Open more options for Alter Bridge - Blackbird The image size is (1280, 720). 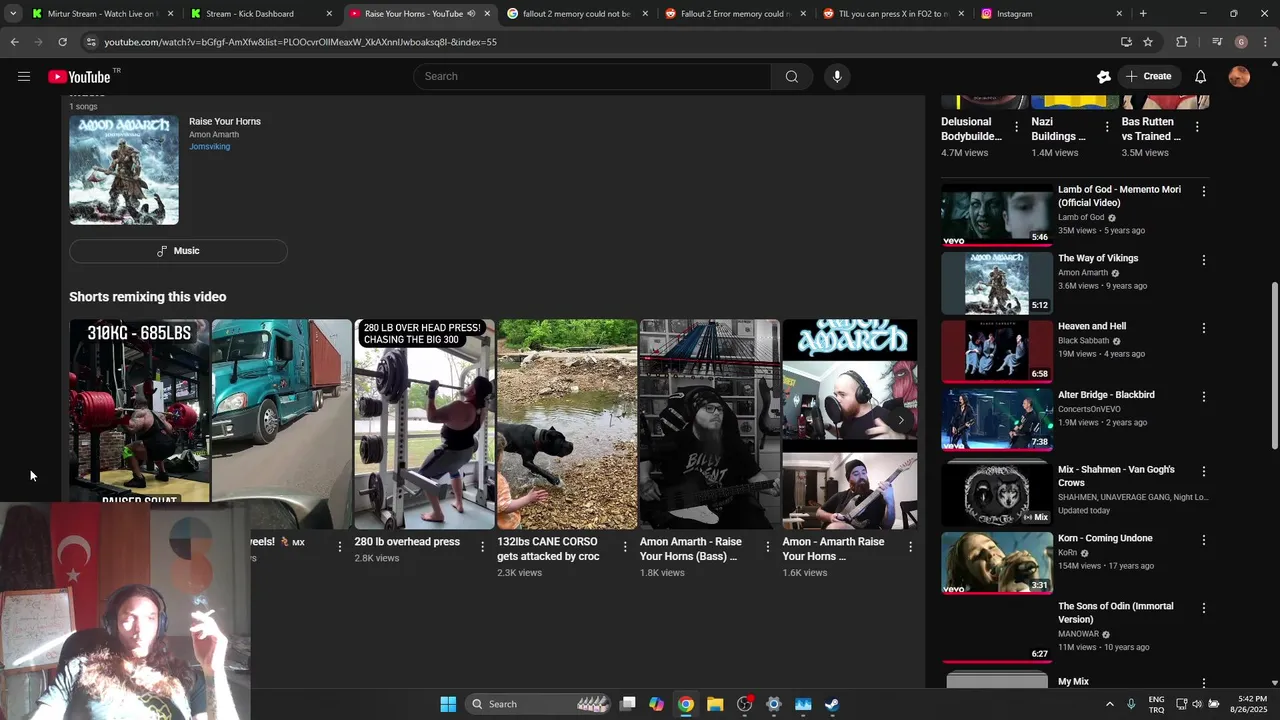pos(1204,397)
